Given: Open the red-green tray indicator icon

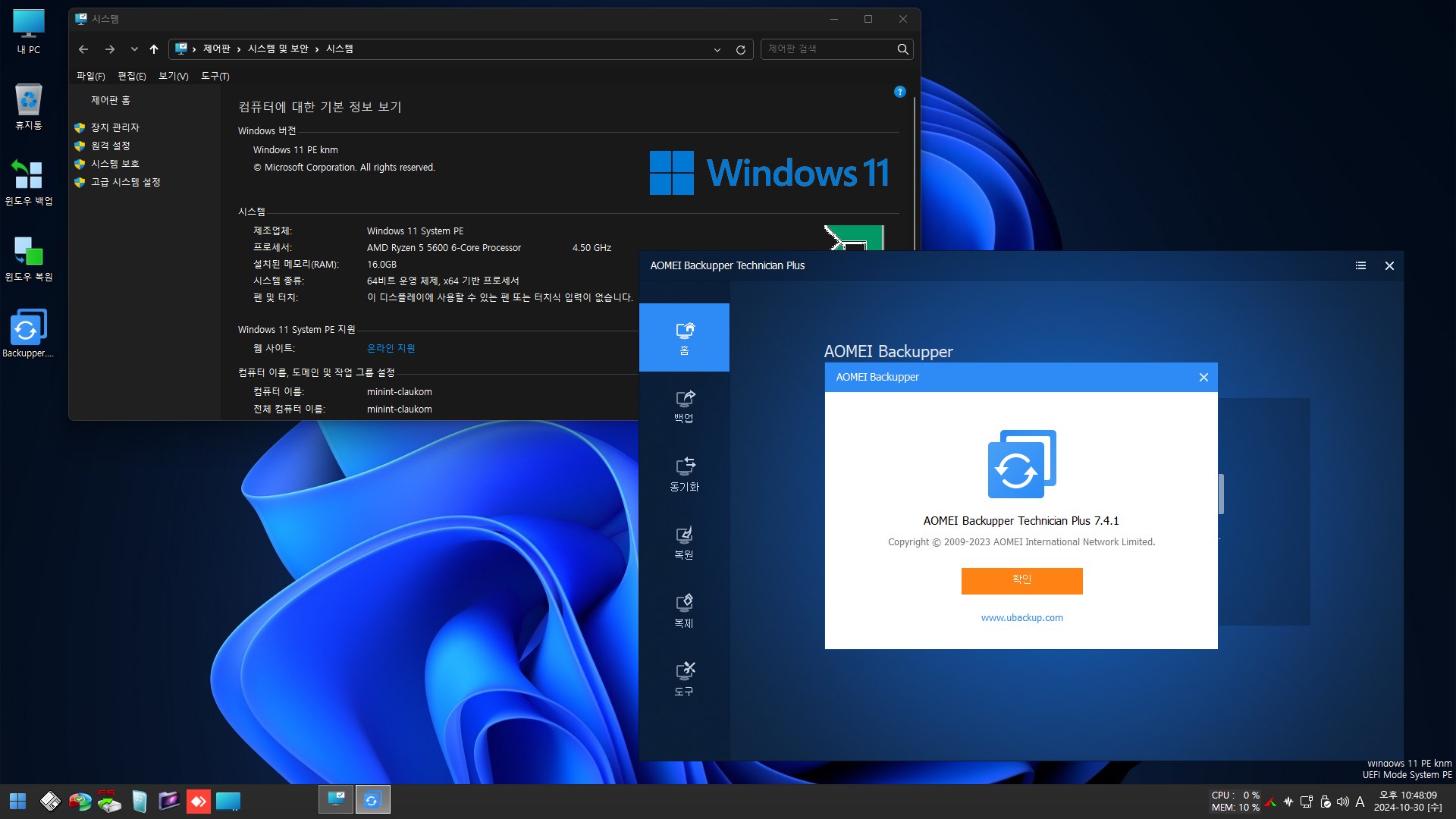Looking at the screenshot, I should pos(1272,802).
